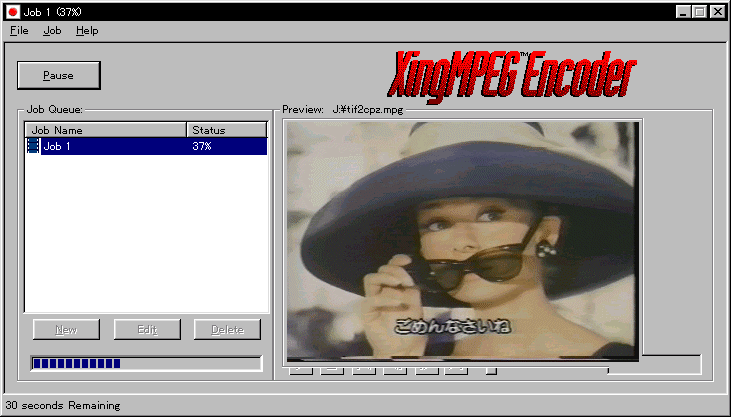
Task: Click the video preview image
Action: [462, 241]
